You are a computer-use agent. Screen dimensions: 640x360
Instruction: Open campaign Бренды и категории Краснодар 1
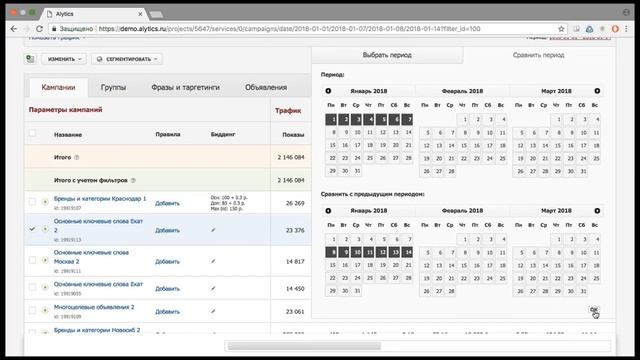click(100, 199)
